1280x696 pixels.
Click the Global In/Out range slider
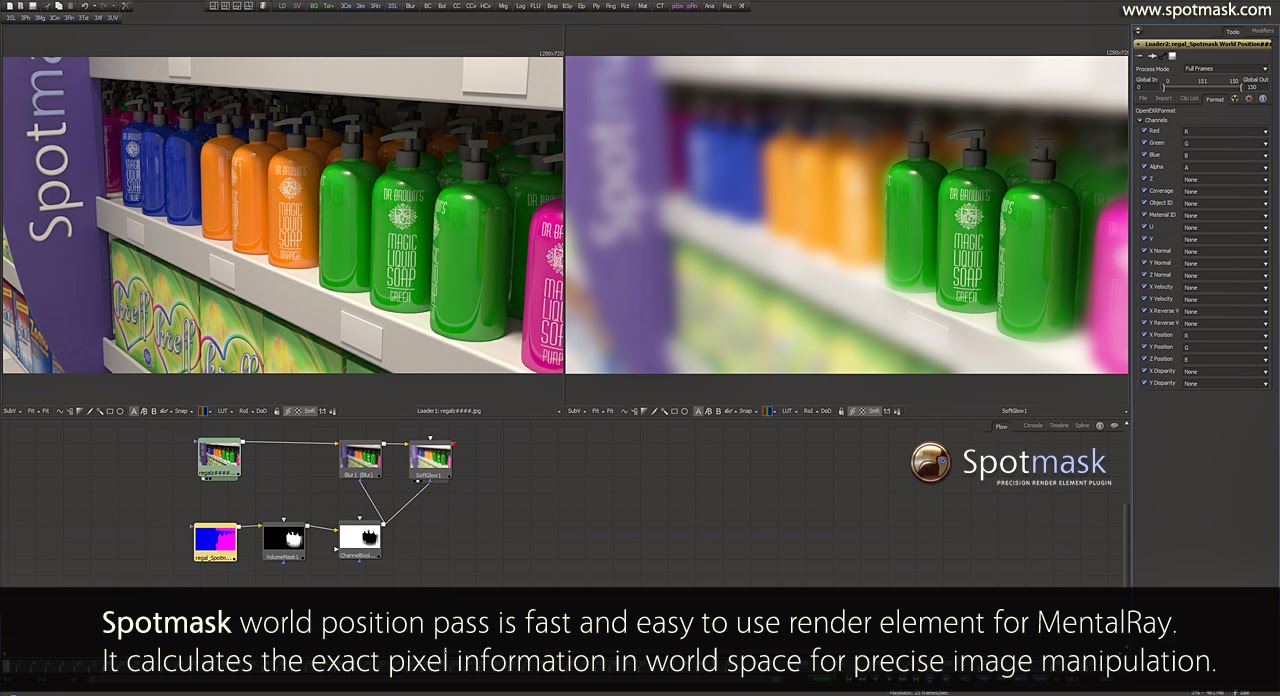(1202, 87)
